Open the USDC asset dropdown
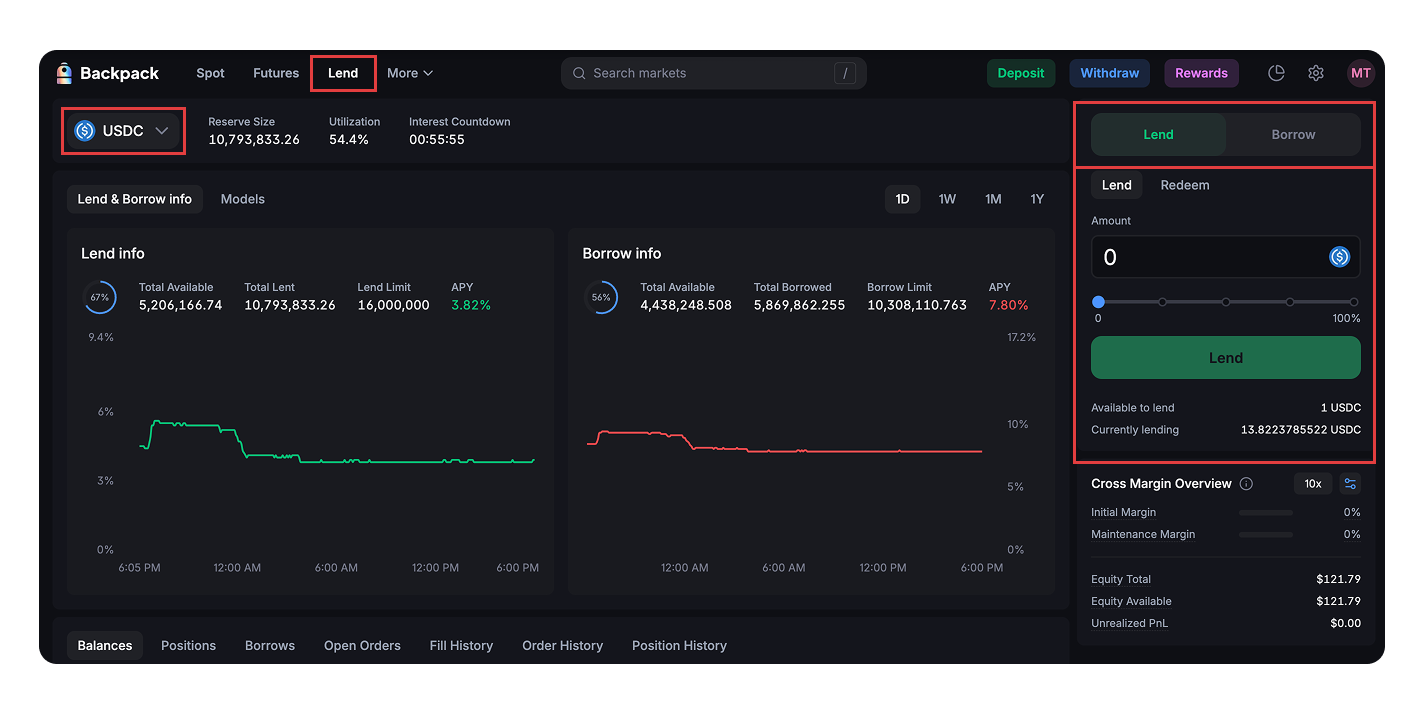Screen dimensions: 1424x713 tap(122, 130)
